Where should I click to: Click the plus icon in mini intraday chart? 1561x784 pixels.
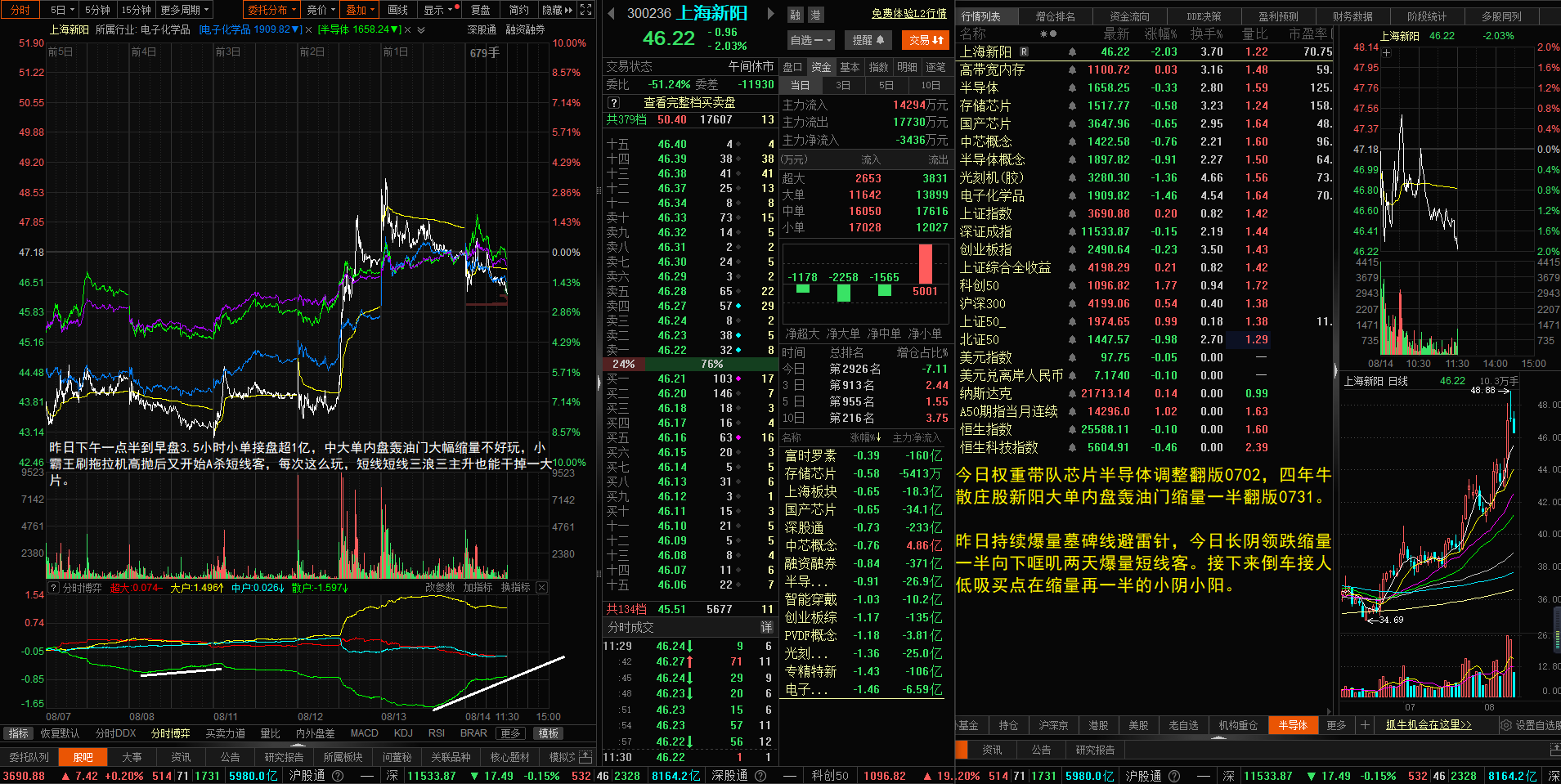point(1386,52)
